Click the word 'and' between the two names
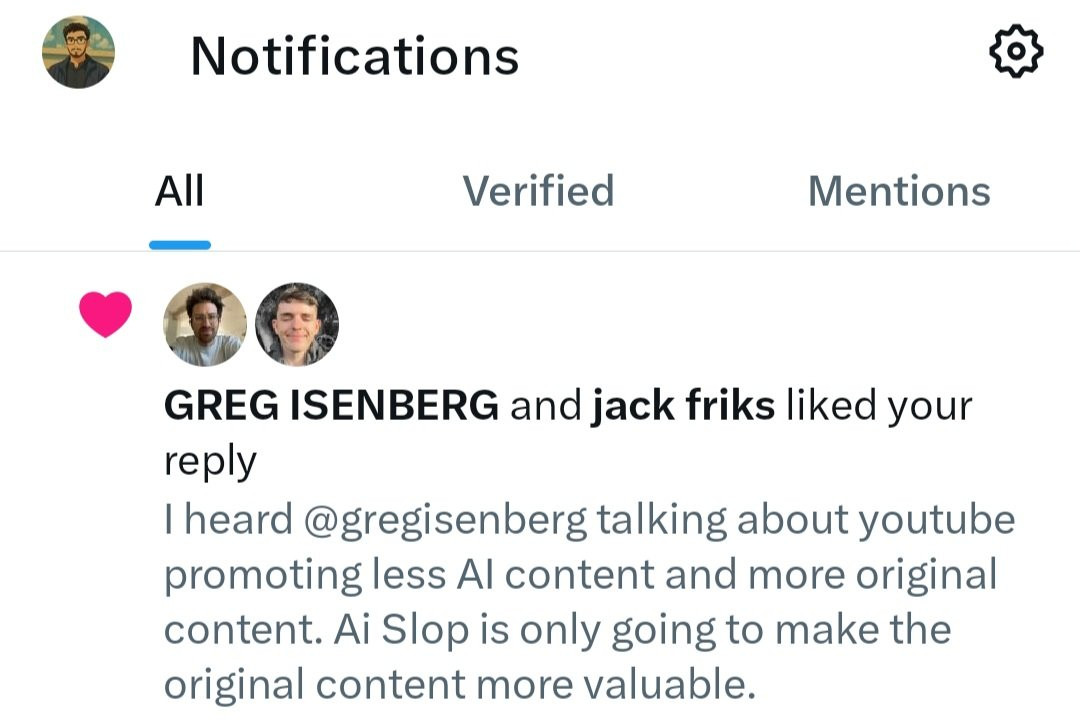1080x724 pixels. (x=545, y=405)
